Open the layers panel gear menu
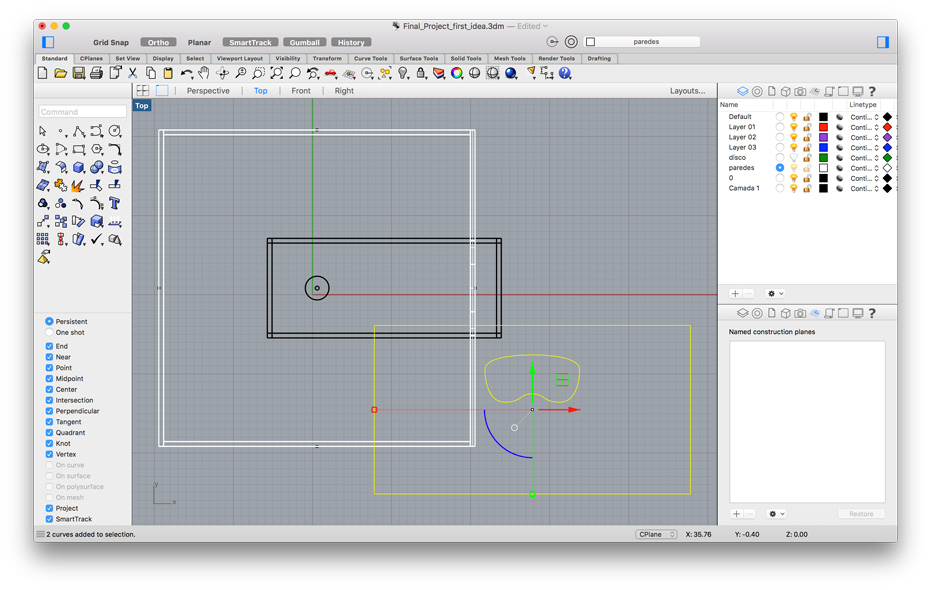 (775, 293)
